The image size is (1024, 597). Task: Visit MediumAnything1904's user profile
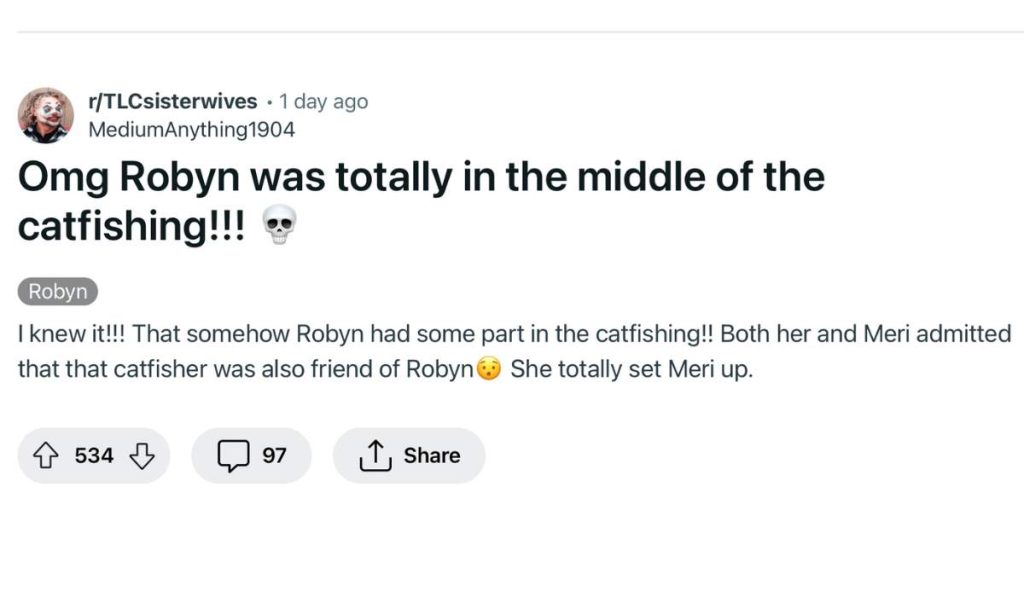(192, 129)
